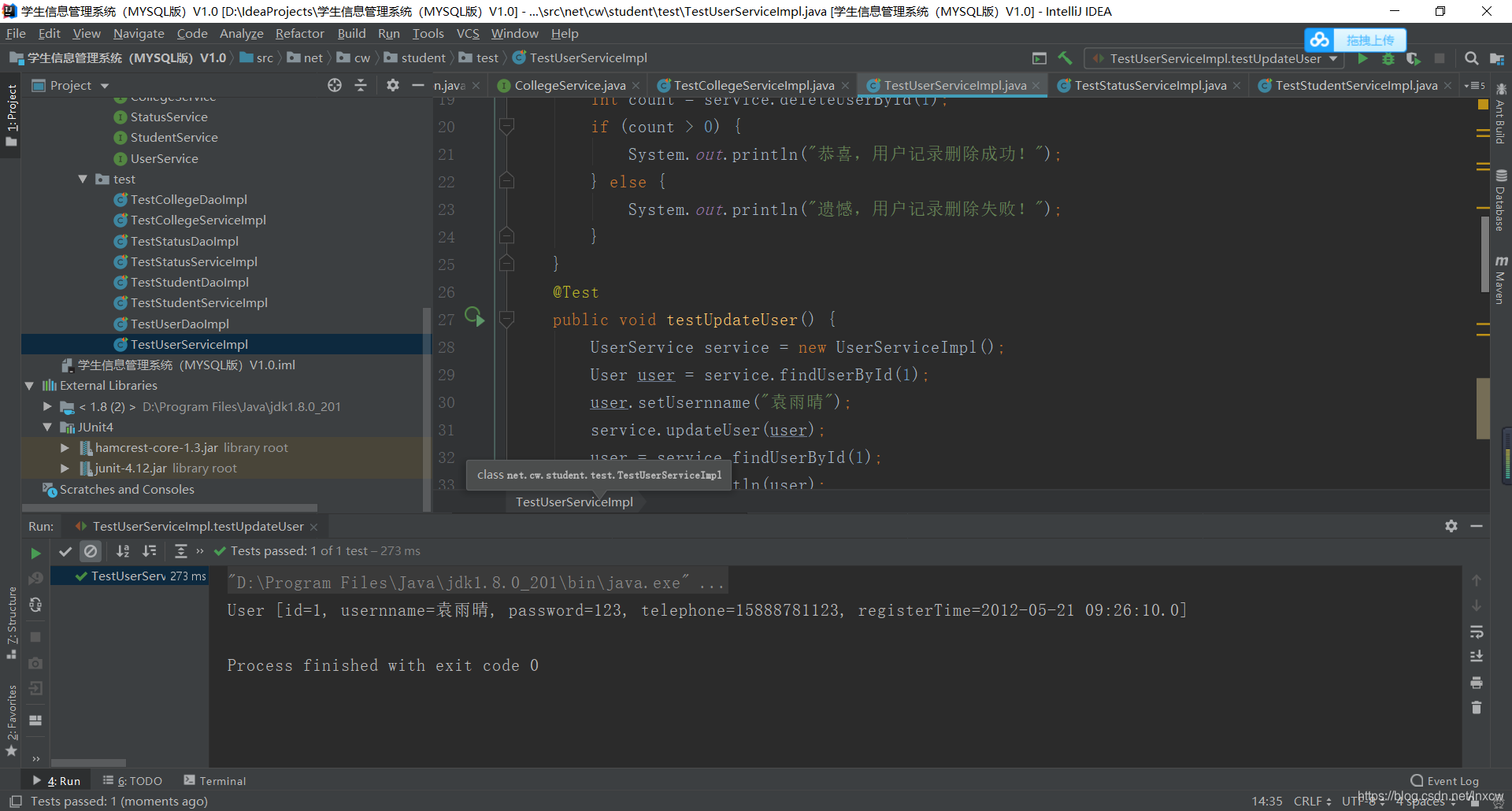Collapse the JUnit4 library node
The height and width of the screenshot is (811, 1512).
coord(47,427)
